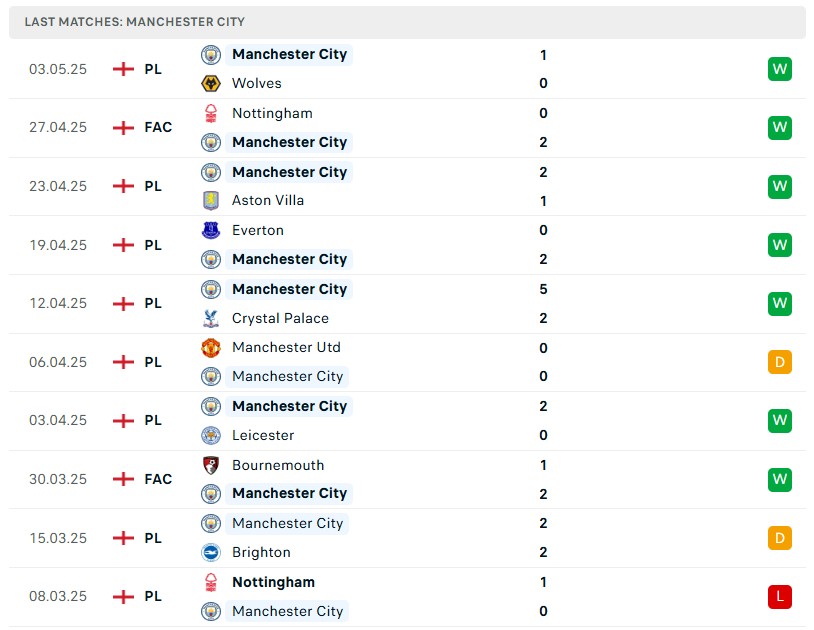Open the Wolves team link
The image size is (814, 630).
click(257, 83)
